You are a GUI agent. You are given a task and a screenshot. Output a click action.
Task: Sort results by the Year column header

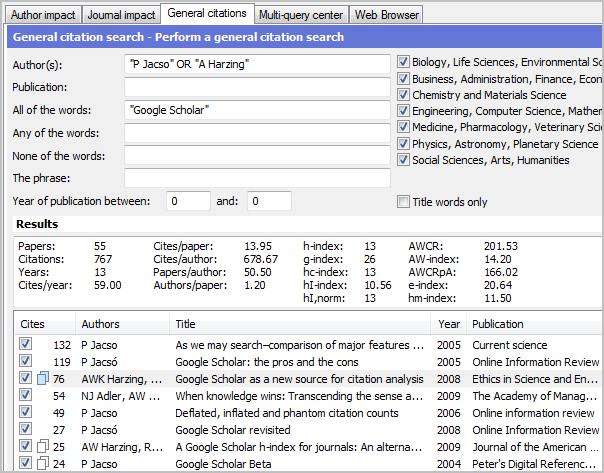click(449, 324)
